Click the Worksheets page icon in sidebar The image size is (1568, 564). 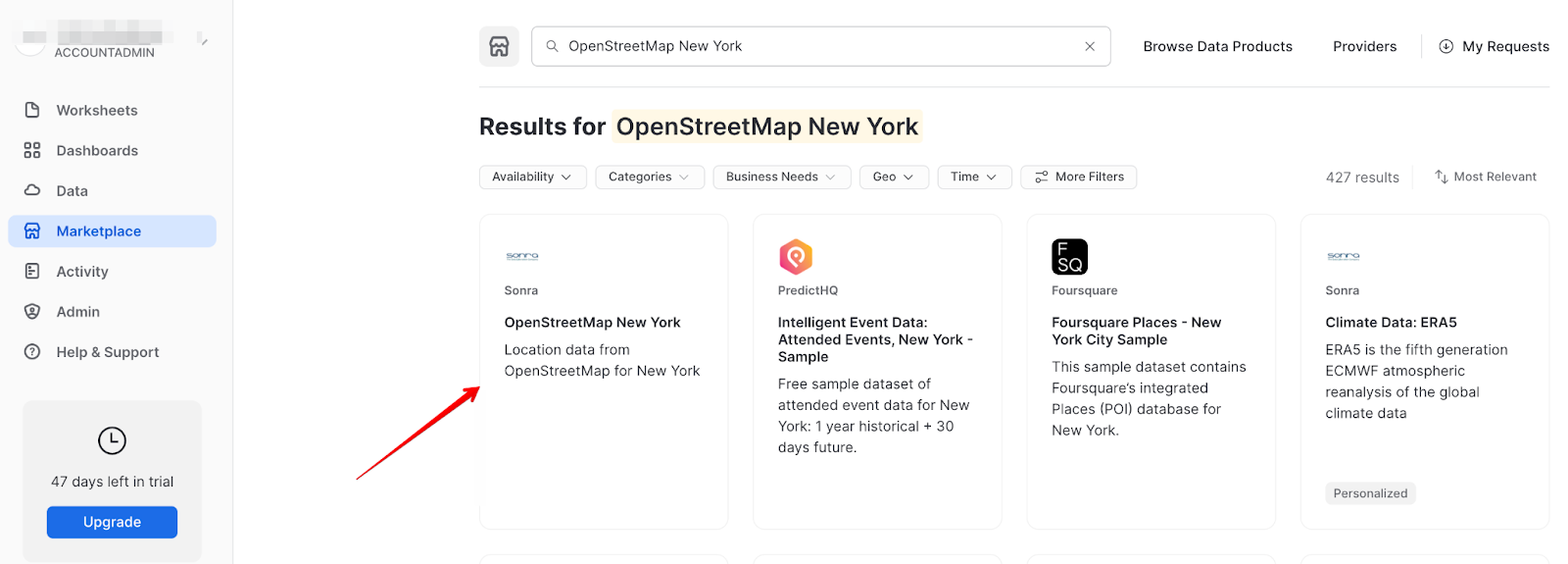32,110
